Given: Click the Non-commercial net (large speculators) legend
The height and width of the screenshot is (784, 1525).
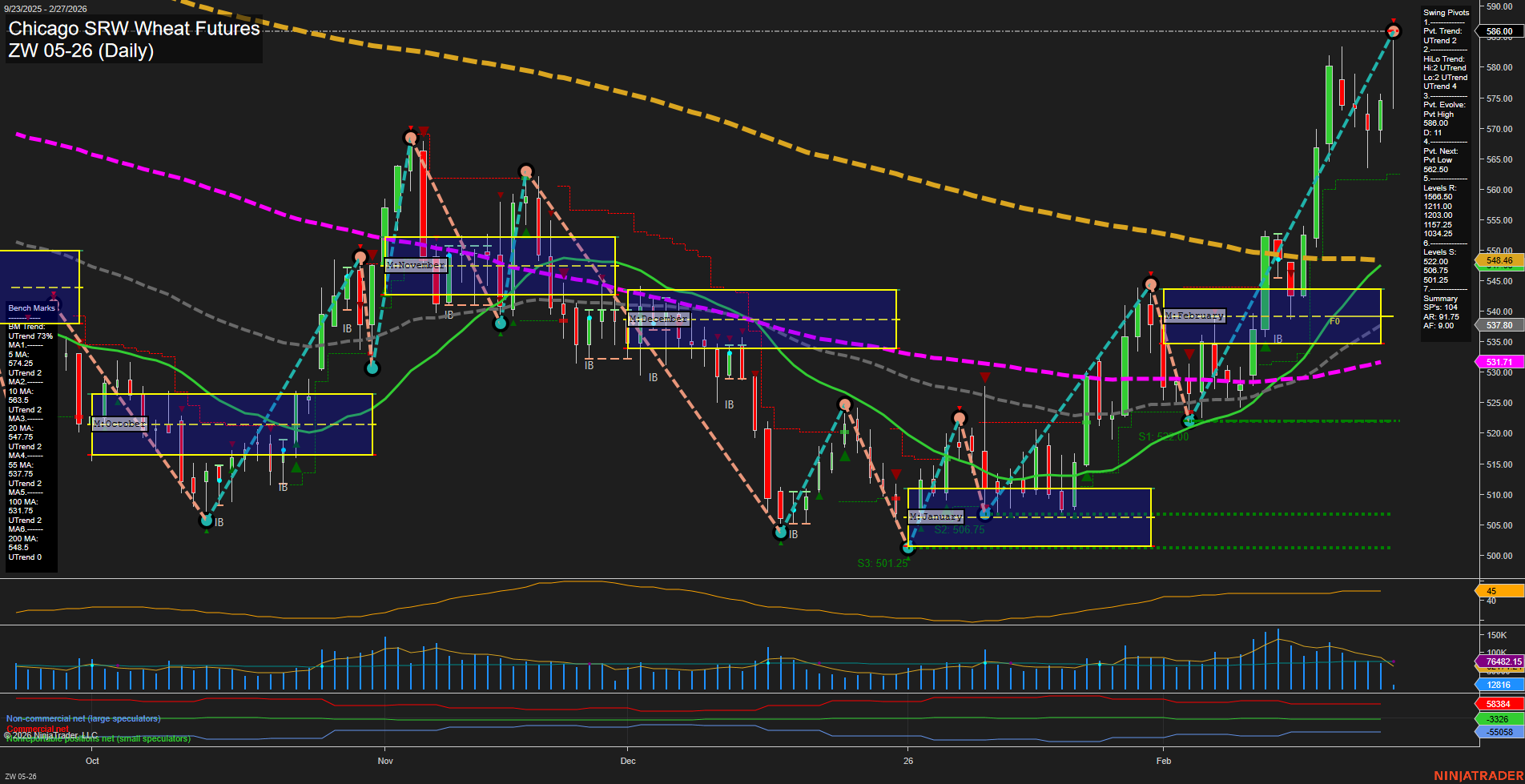Looking at the screenshot, I should 82,719.
